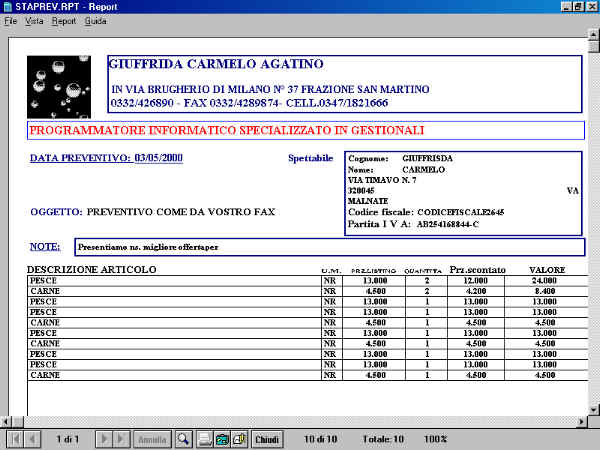
Task: Print the report using the printer icon
Action: point(205,439)
